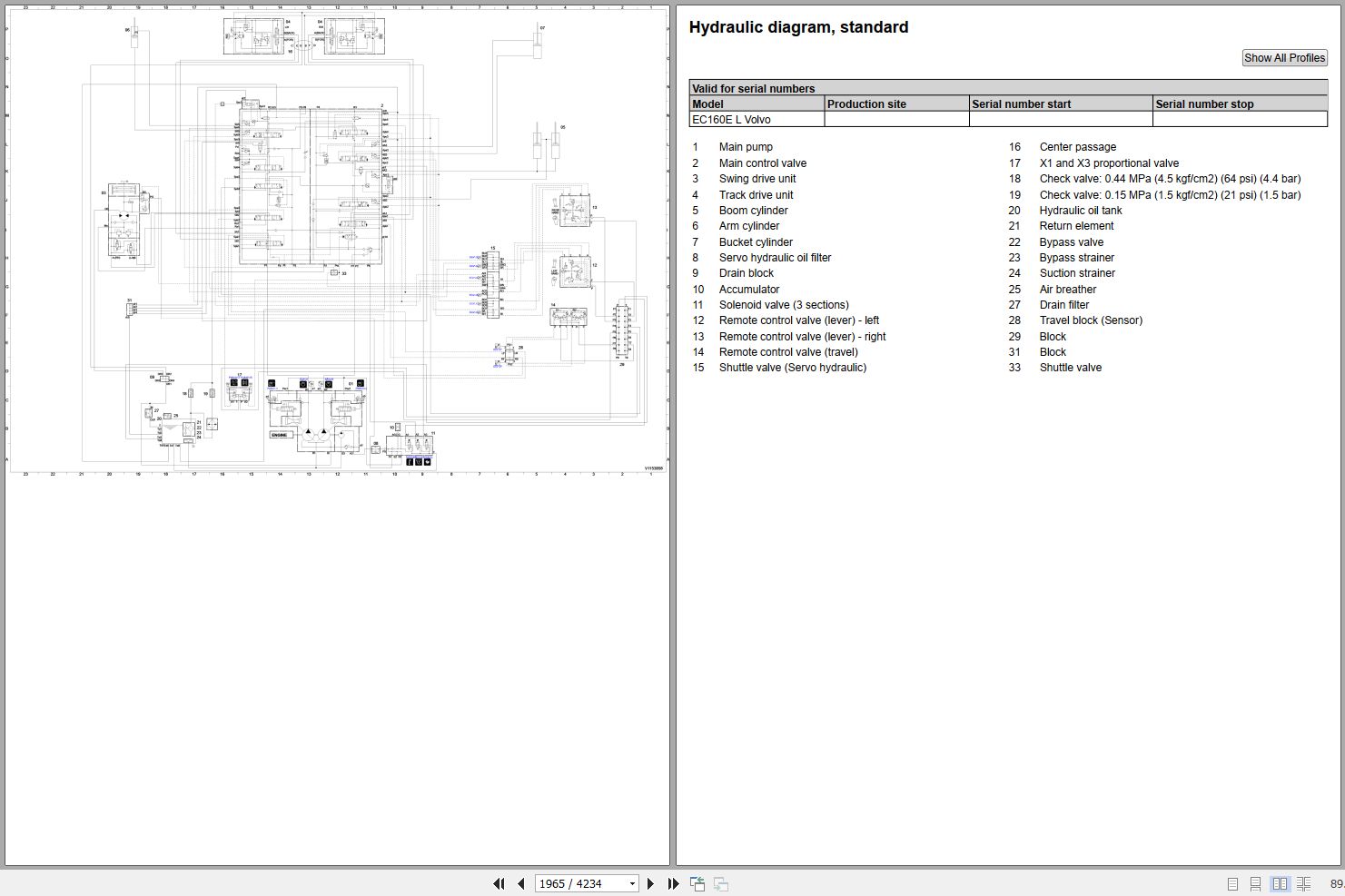1345x896 pixels.
Task: Click the Show All Profiles button
Action: [1284, 57]
